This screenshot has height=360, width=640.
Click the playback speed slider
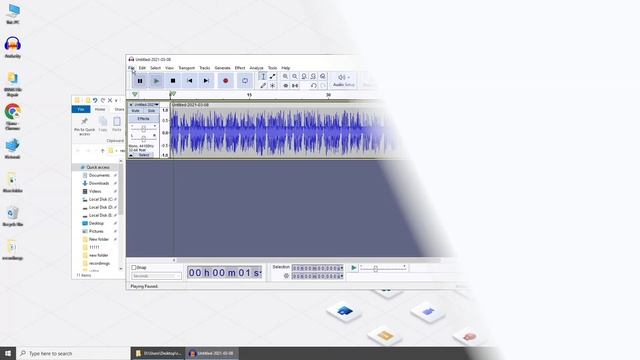click(x=383, y=268)
